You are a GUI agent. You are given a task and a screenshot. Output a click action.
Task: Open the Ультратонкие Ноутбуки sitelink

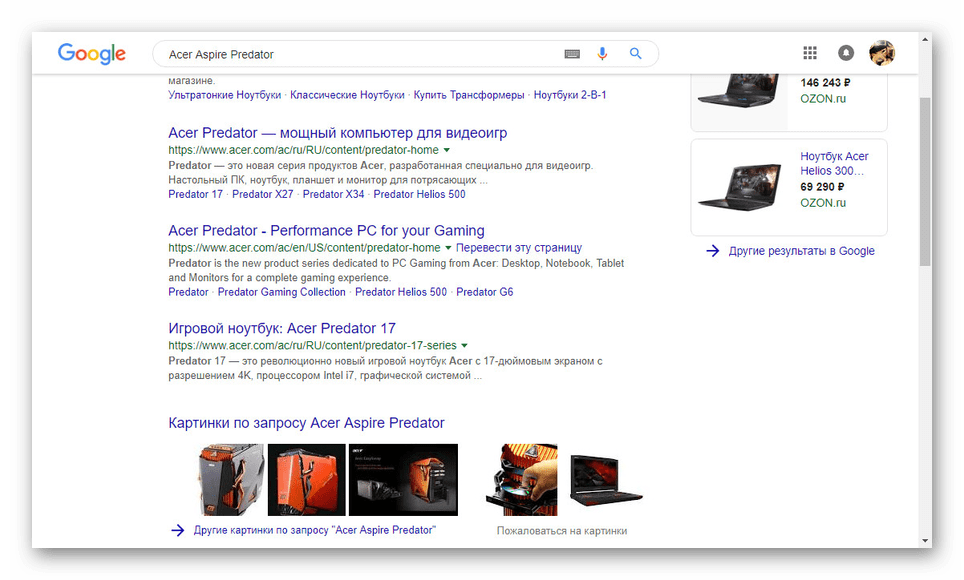(224, 95)
